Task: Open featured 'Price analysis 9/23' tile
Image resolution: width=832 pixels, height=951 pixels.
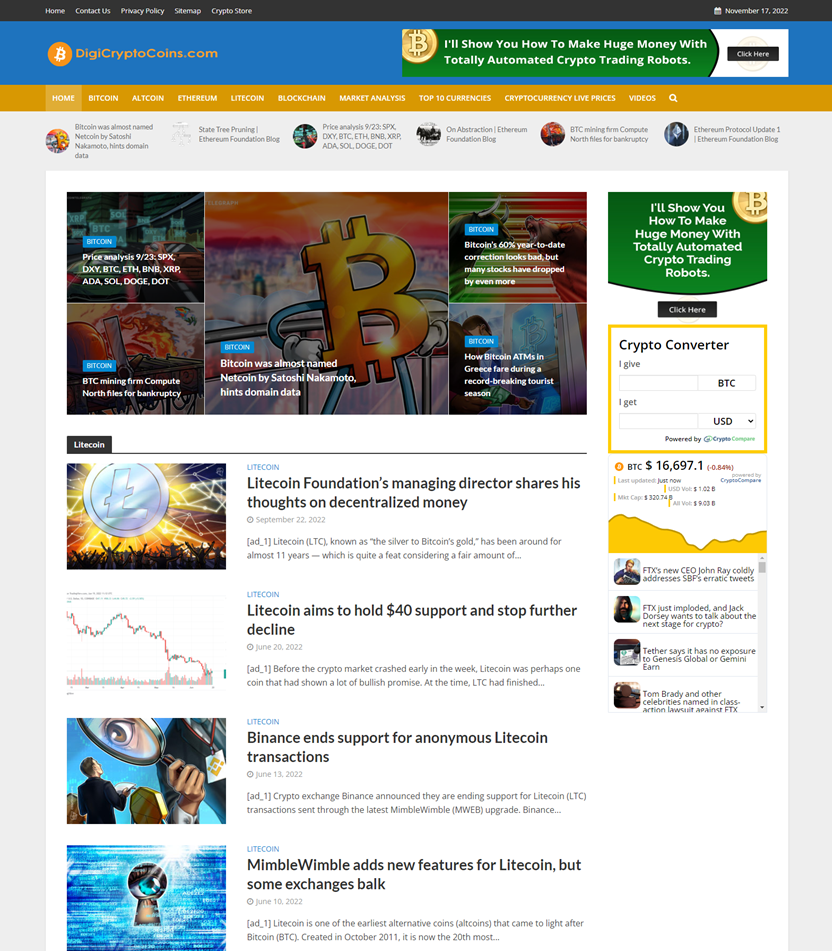Action: pos(135,247)
